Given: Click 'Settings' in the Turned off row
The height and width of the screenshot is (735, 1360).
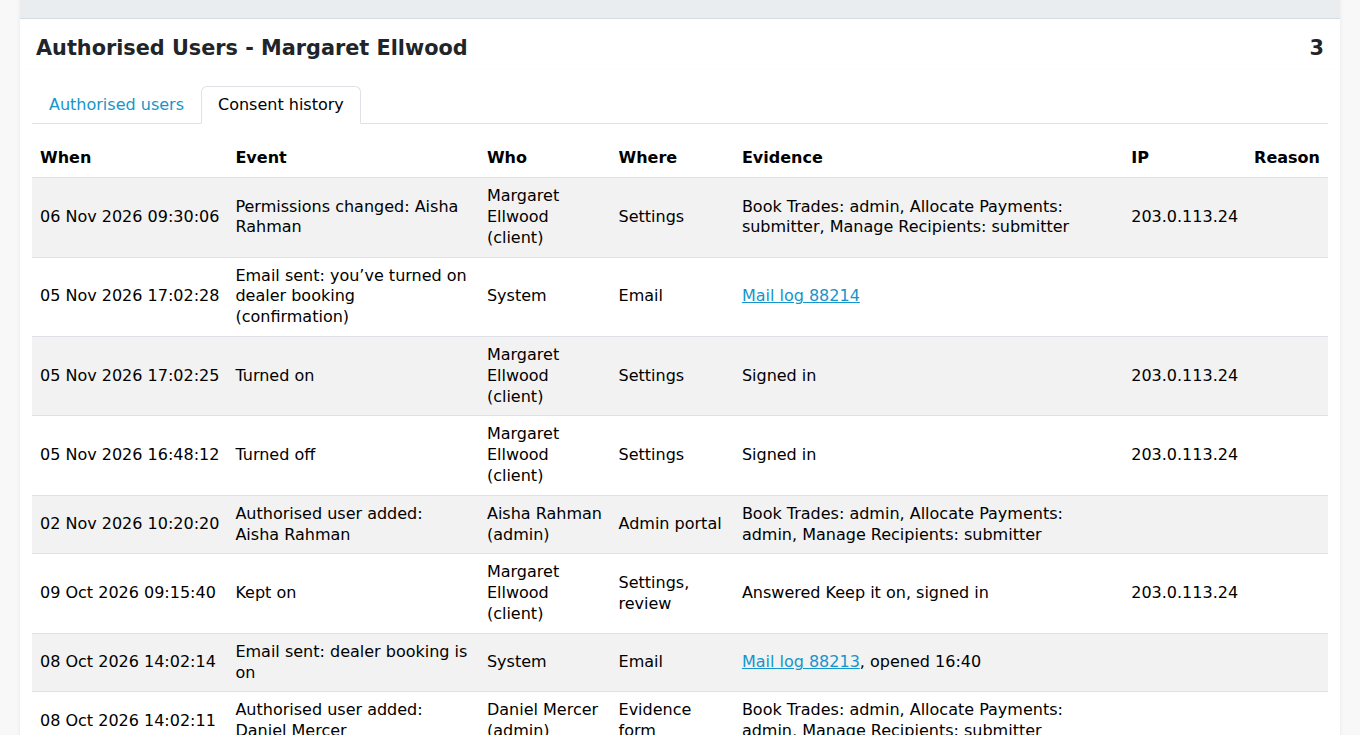Looking at the screenshot, I should [x=651, y=455].
